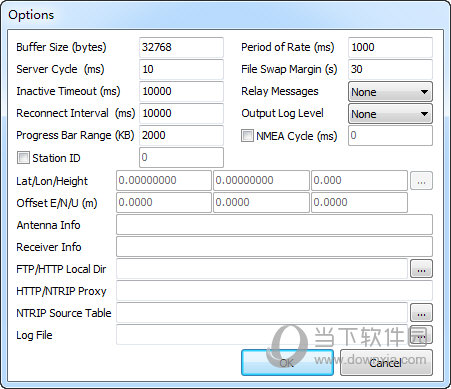Image resolution: width=451 pixels, height=389 pixels.
Task: Click the OK button
Action: (287, 362)
